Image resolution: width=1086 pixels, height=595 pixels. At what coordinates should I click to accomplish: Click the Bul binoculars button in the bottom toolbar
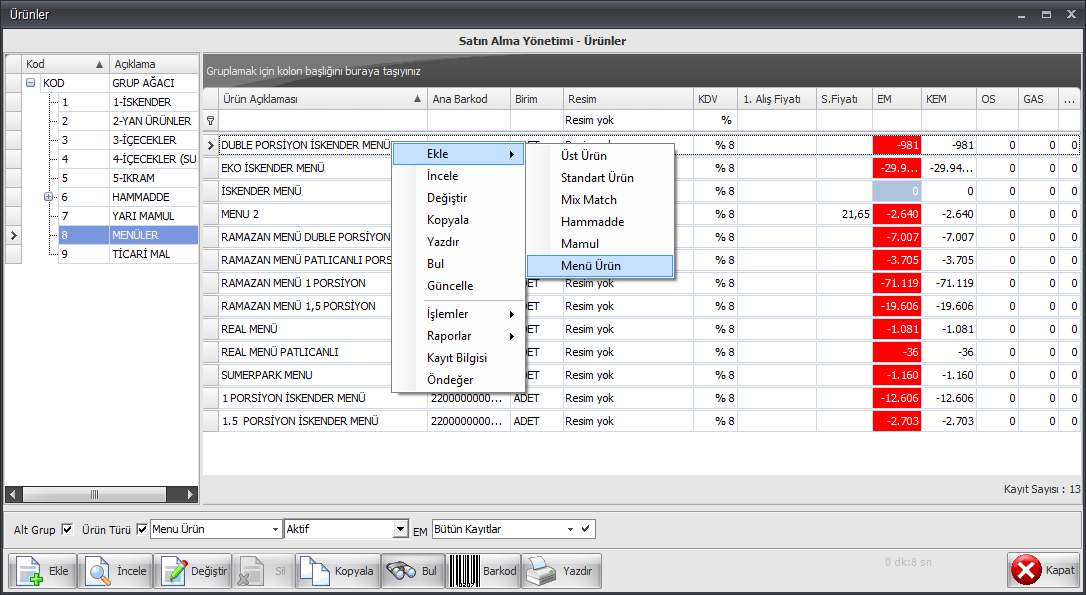click(x=413, y=571)
